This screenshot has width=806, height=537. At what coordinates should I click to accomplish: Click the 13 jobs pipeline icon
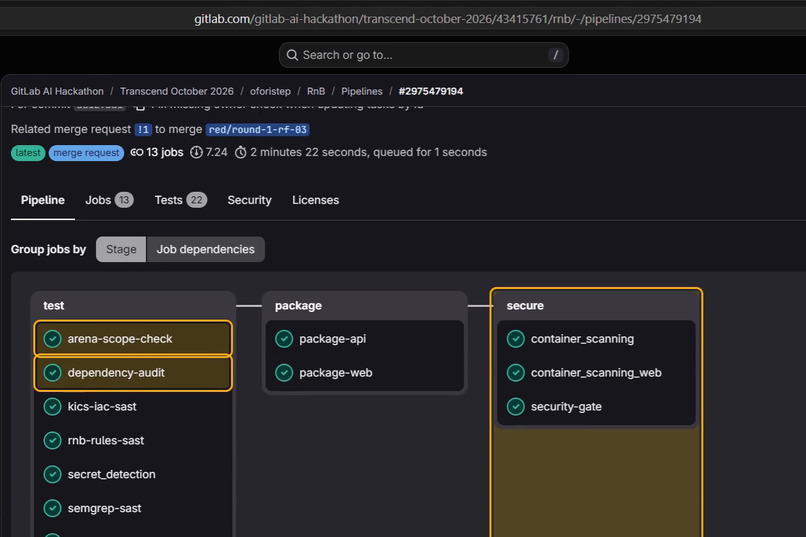click(x=137, y=152)
